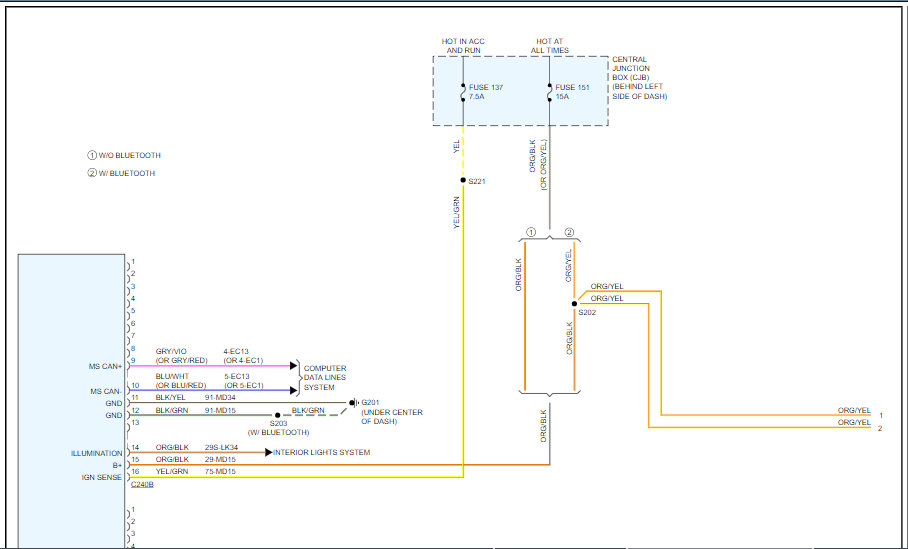Select the ILLUMINATION pin label
This screenshot has height=549, width=908.
96,453
